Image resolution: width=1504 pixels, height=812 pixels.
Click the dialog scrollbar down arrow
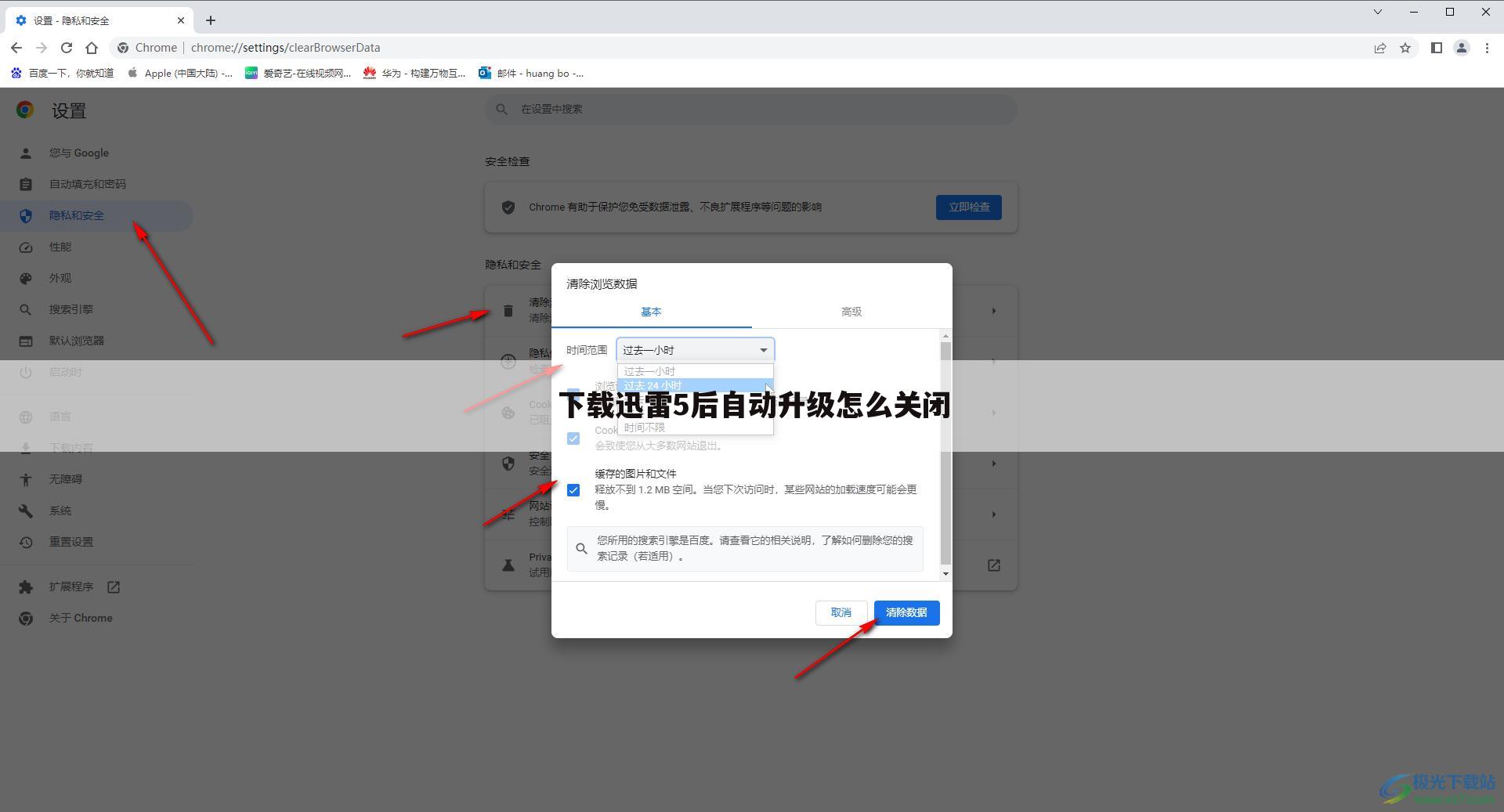[x=945, y=574]
